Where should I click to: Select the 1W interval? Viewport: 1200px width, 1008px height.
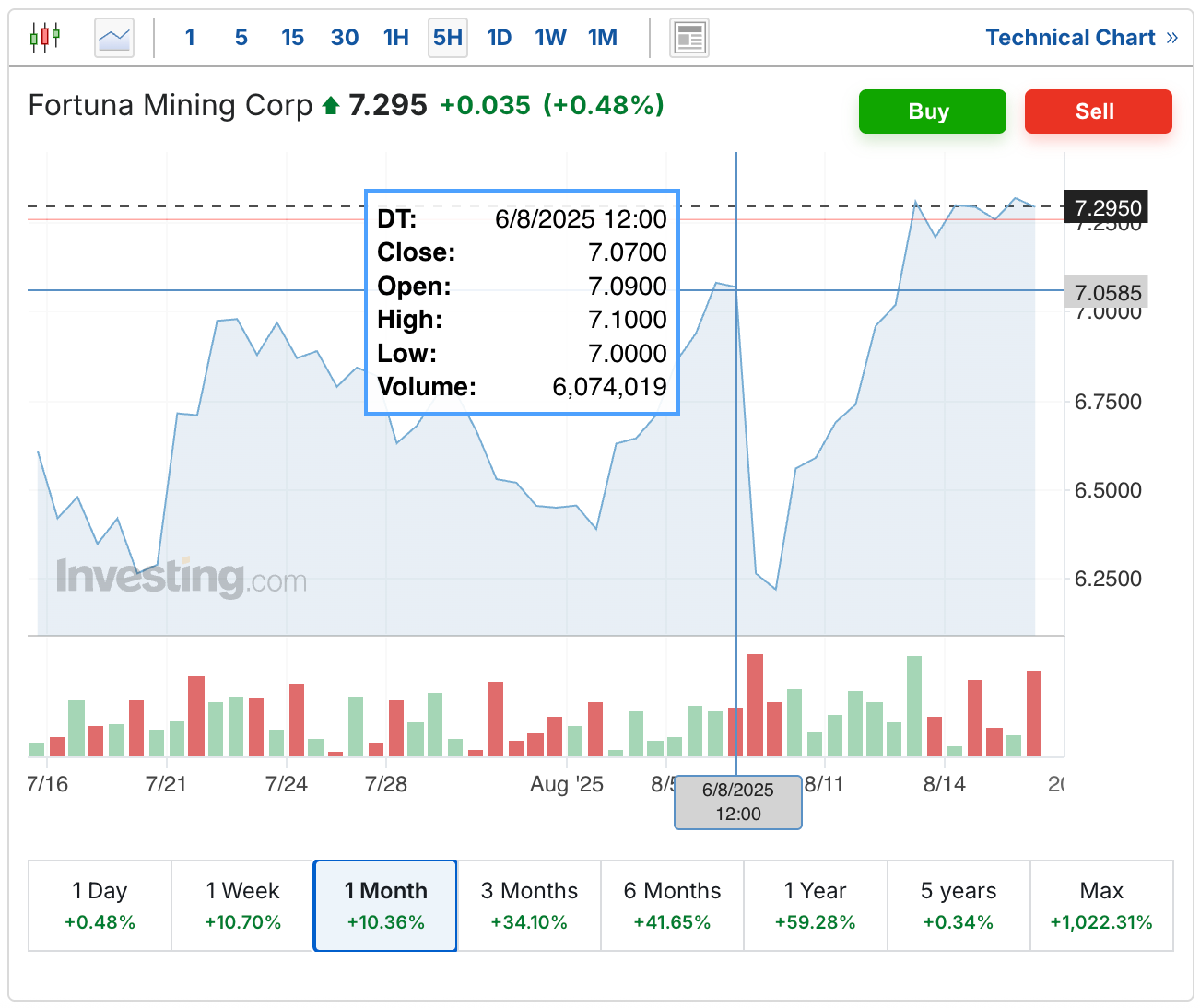point(551,38)
